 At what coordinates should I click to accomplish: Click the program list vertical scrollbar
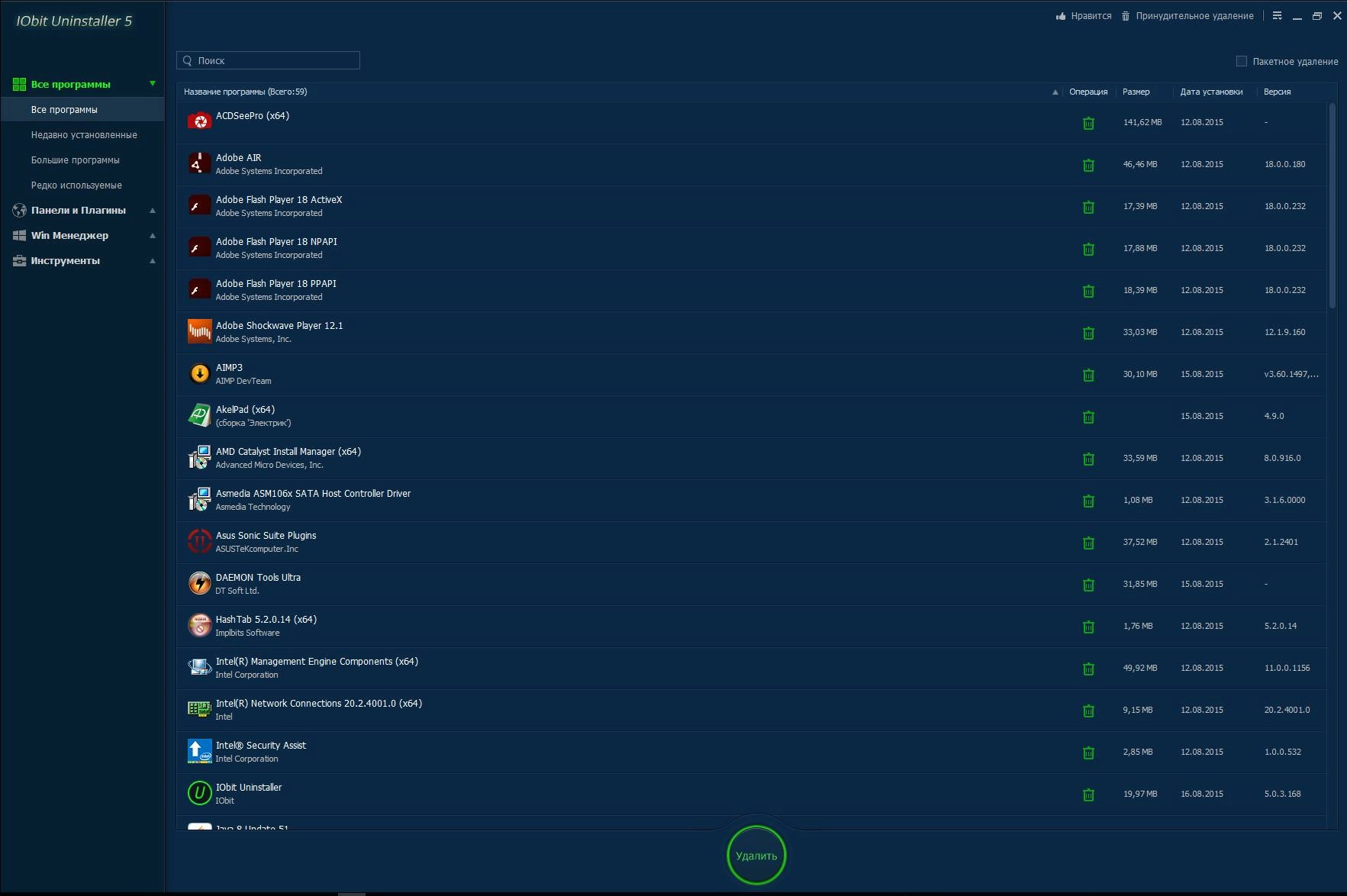coord(1332,206)
